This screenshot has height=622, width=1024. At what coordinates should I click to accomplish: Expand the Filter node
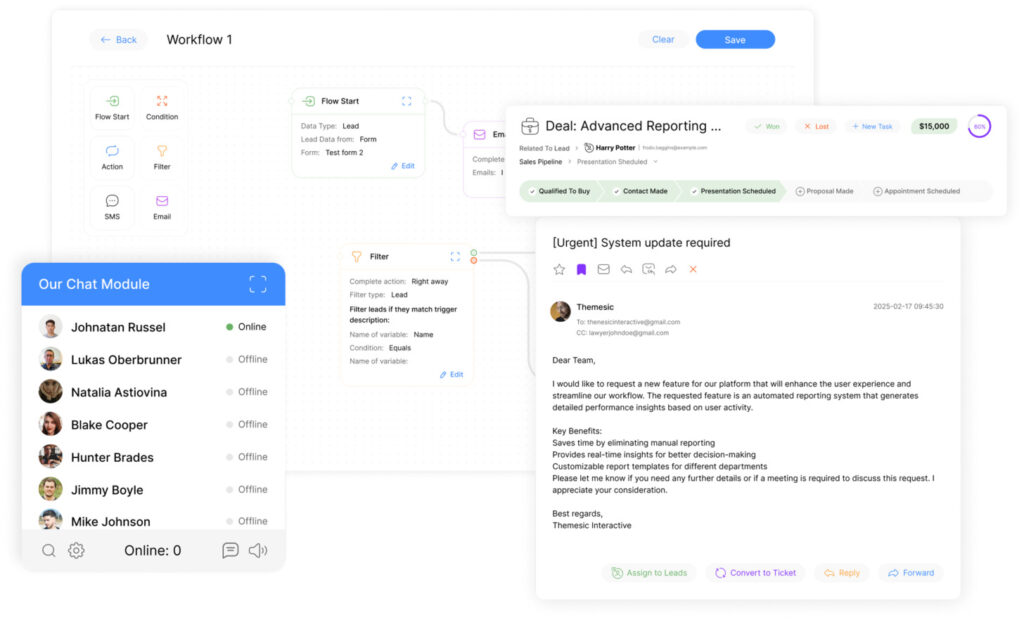(455, 257)
